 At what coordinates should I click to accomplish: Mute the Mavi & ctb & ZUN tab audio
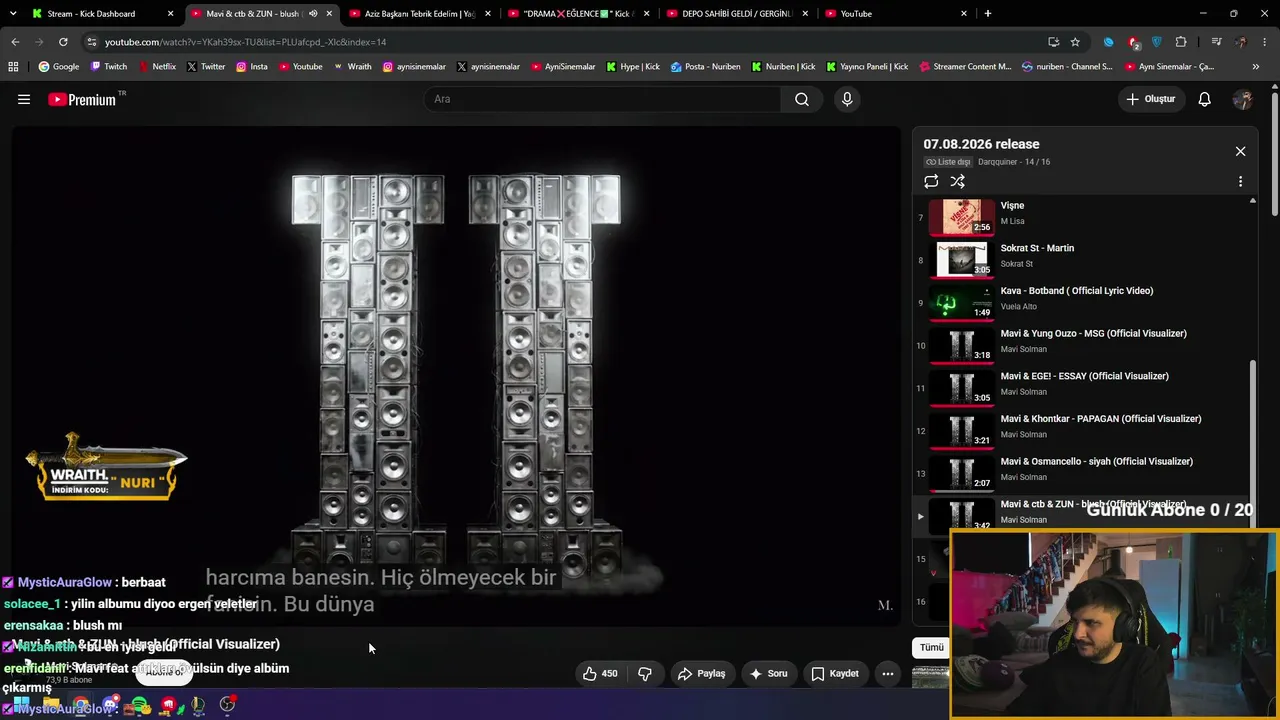pyautogui.click(x=313, y=14)
